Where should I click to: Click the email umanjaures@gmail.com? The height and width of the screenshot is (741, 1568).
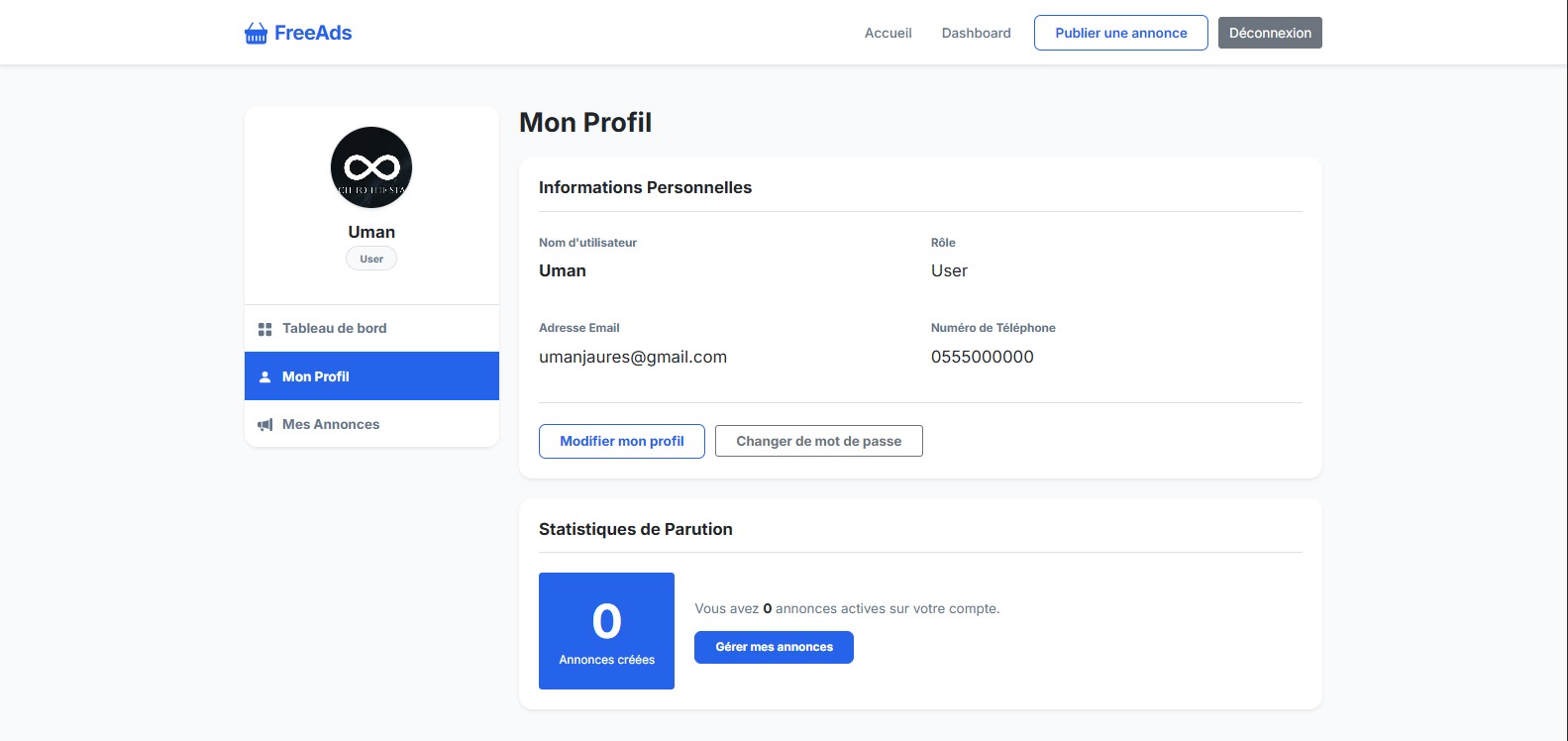pyautogui.click(x=633, y=357)
